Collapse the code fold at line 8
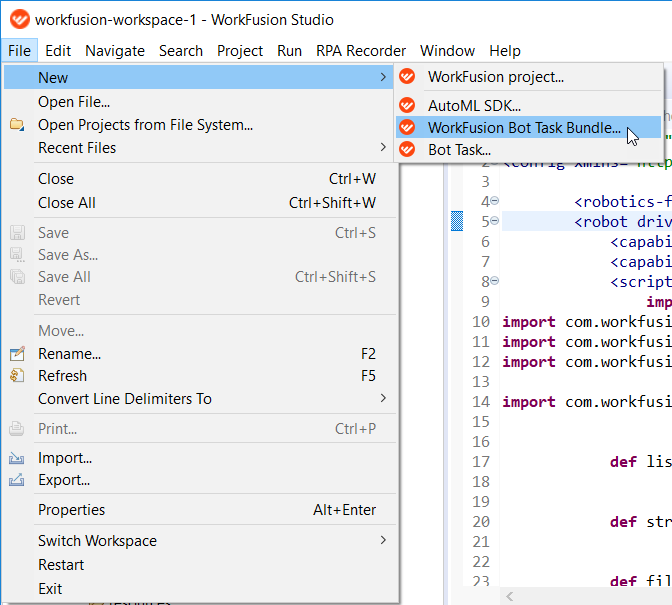Screen dimensions: 672x605 click(494, 281)
